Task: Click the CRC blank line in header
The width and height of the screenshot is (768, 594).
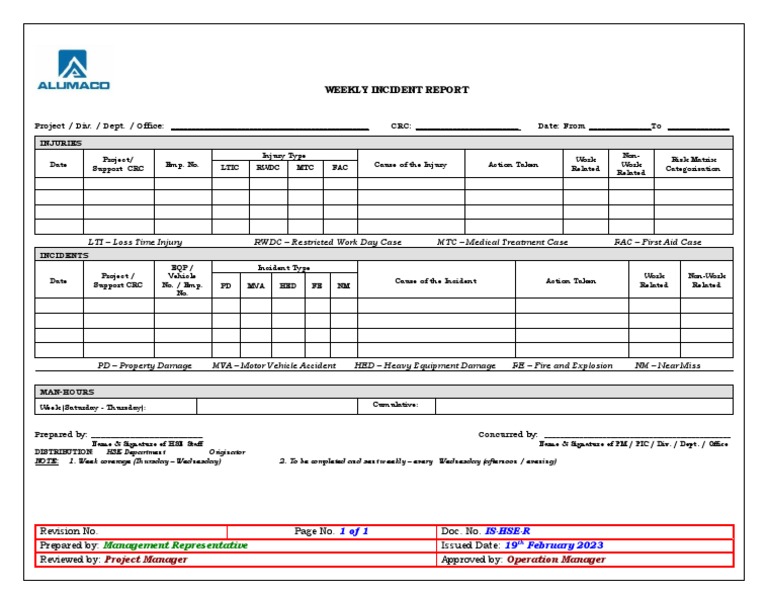Action: pyautogui.click(x=468, y=128)
